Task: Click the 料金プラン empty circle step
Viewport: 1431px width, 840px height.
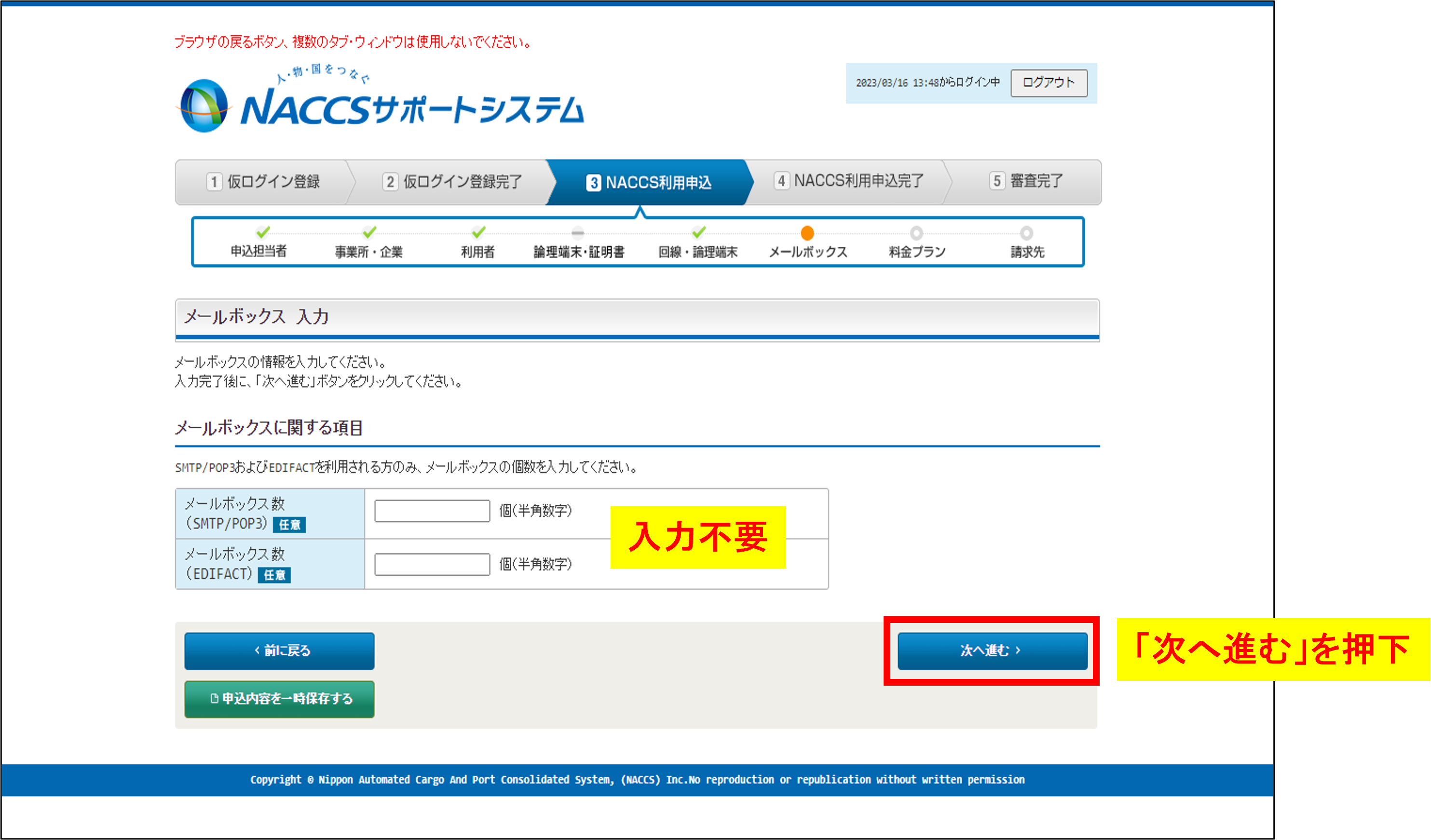Action: coord(916,233)
